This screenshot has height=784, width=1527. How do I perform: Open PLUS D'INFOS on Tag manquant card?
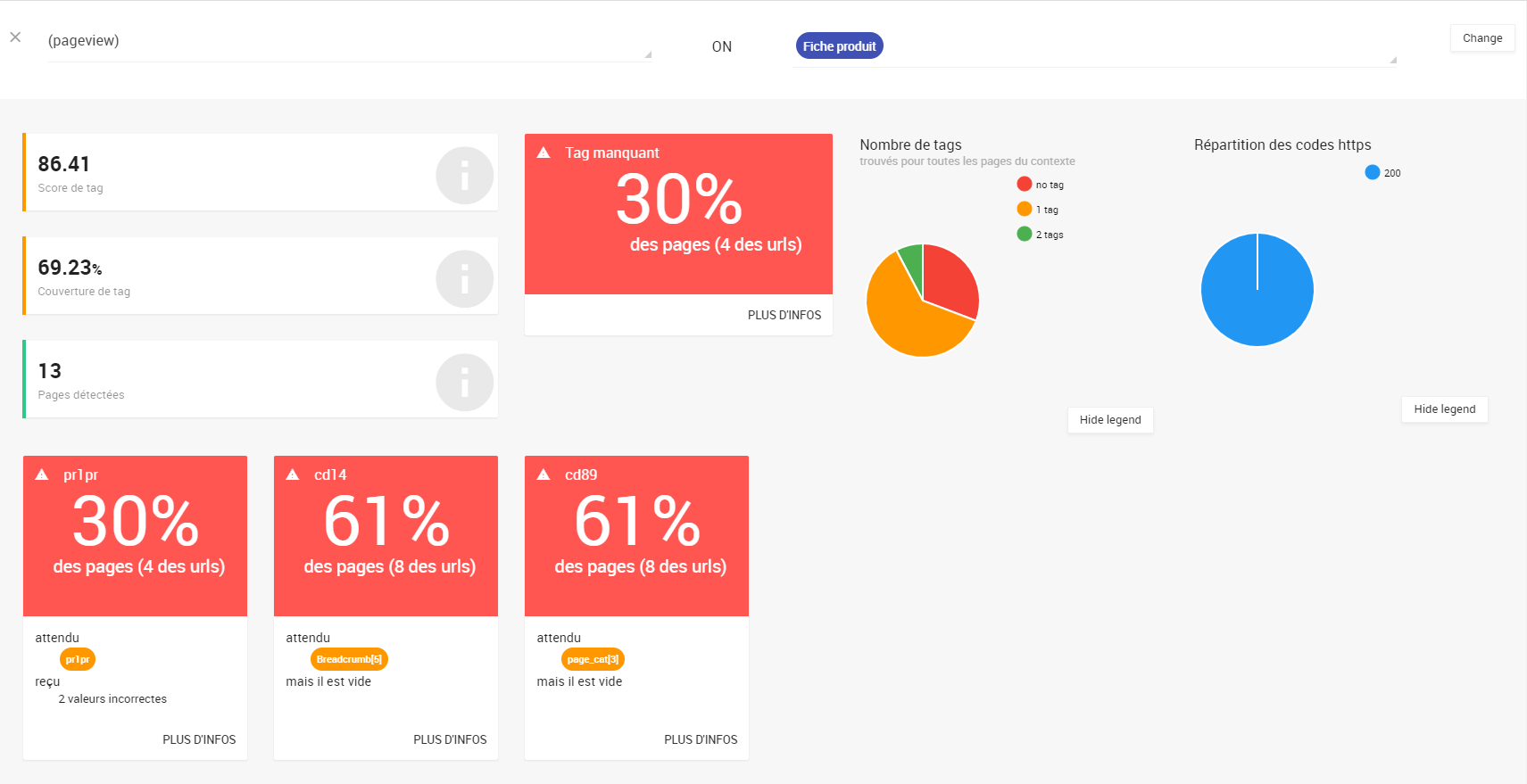784,315
